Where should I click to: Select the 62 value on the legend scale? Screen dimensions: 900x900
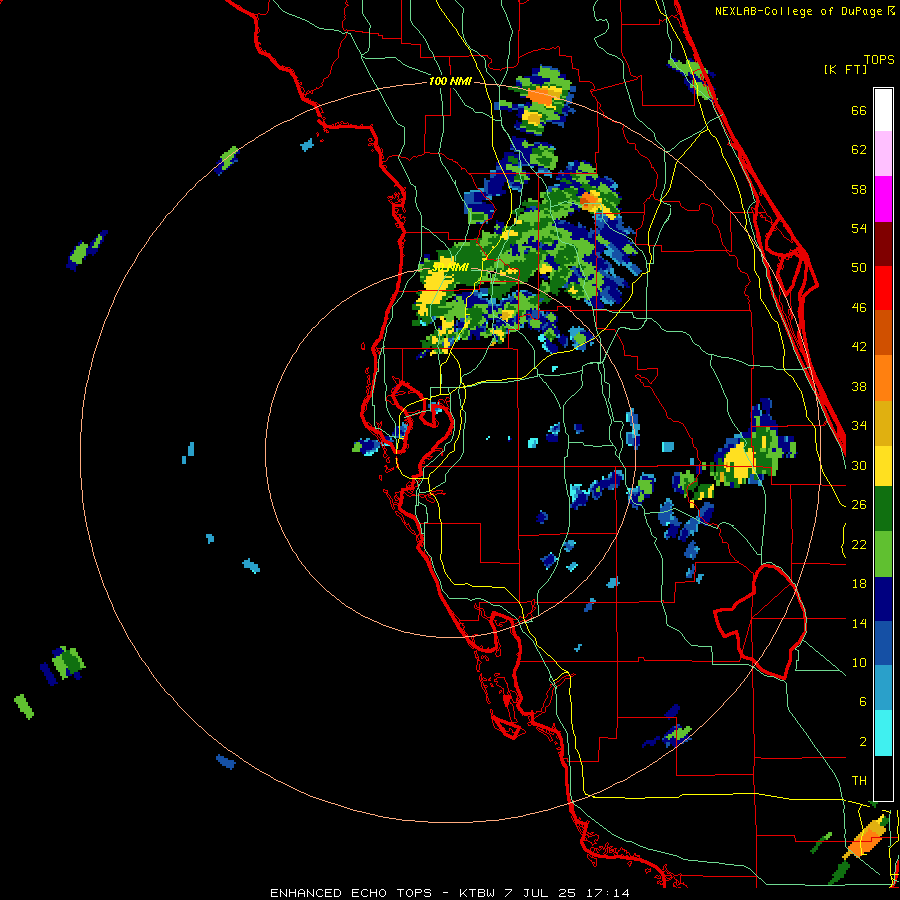(859, 150)
